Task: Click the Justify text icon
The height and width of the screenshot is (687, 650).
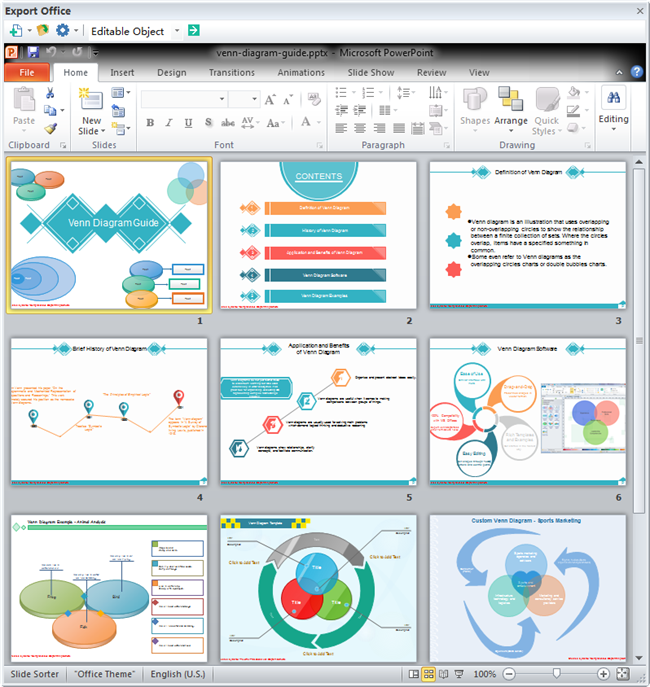Action: 399,128
